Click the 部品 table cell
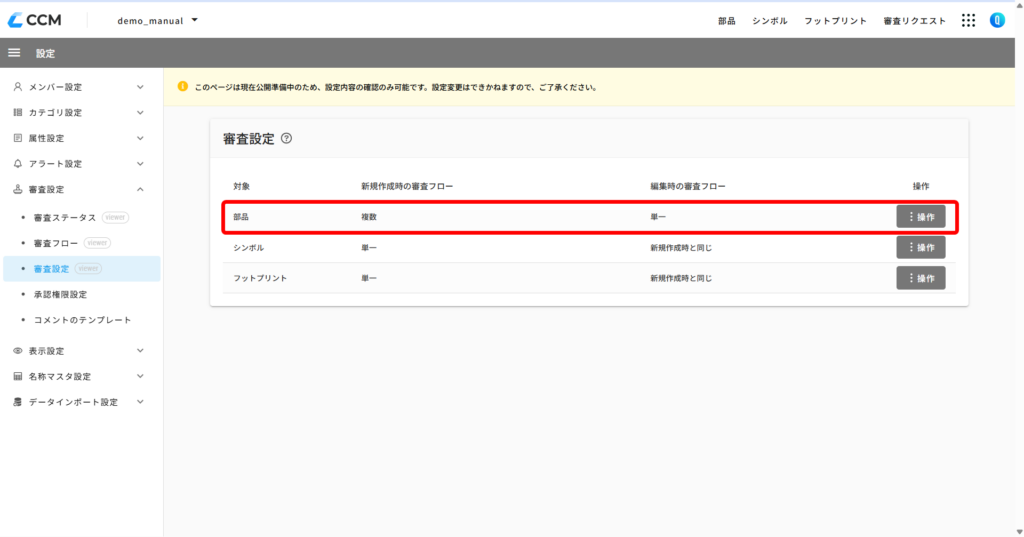 (x=241, y=217)
